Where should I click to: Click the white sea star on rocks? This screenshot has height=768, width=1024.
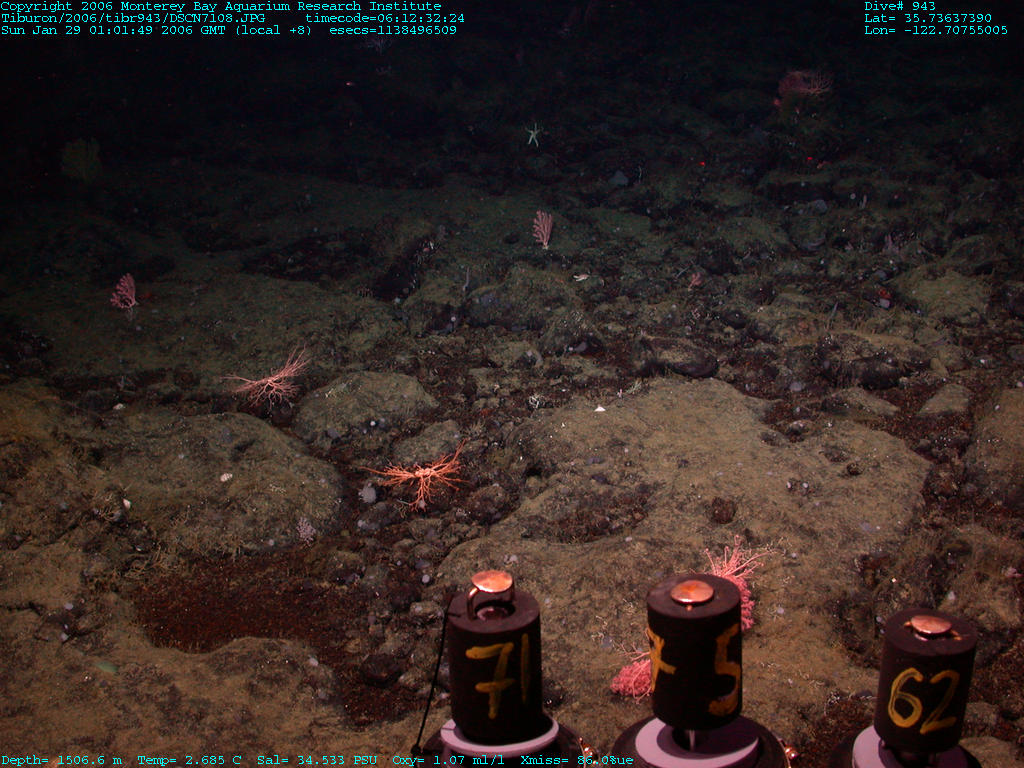534,133
